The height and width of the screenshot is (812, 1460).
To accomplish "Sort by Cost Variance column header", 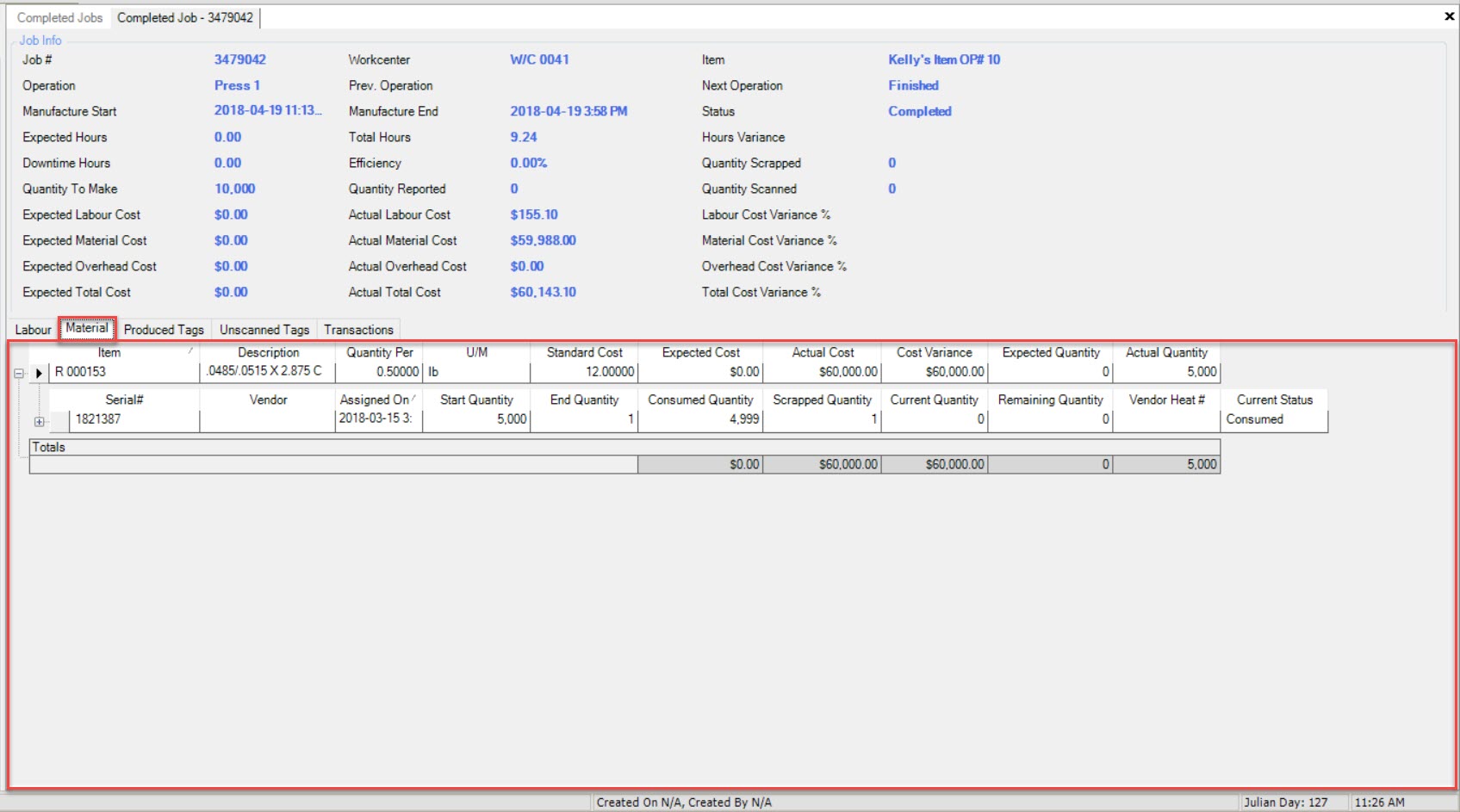I will [935, 353].
